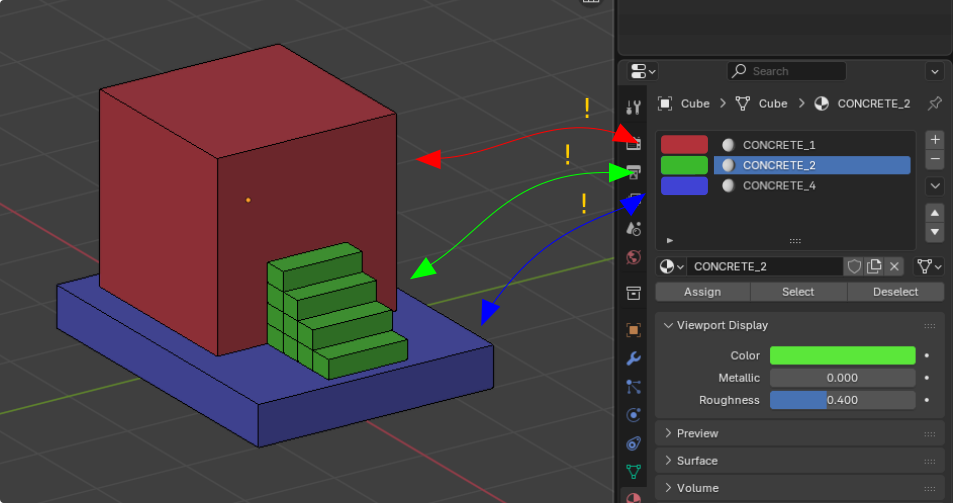The width and height of the screenshot is (953, 503).
Task: Open the properties options dropdown beside Search
Action: pyautogui.click(x=935, y=72)
